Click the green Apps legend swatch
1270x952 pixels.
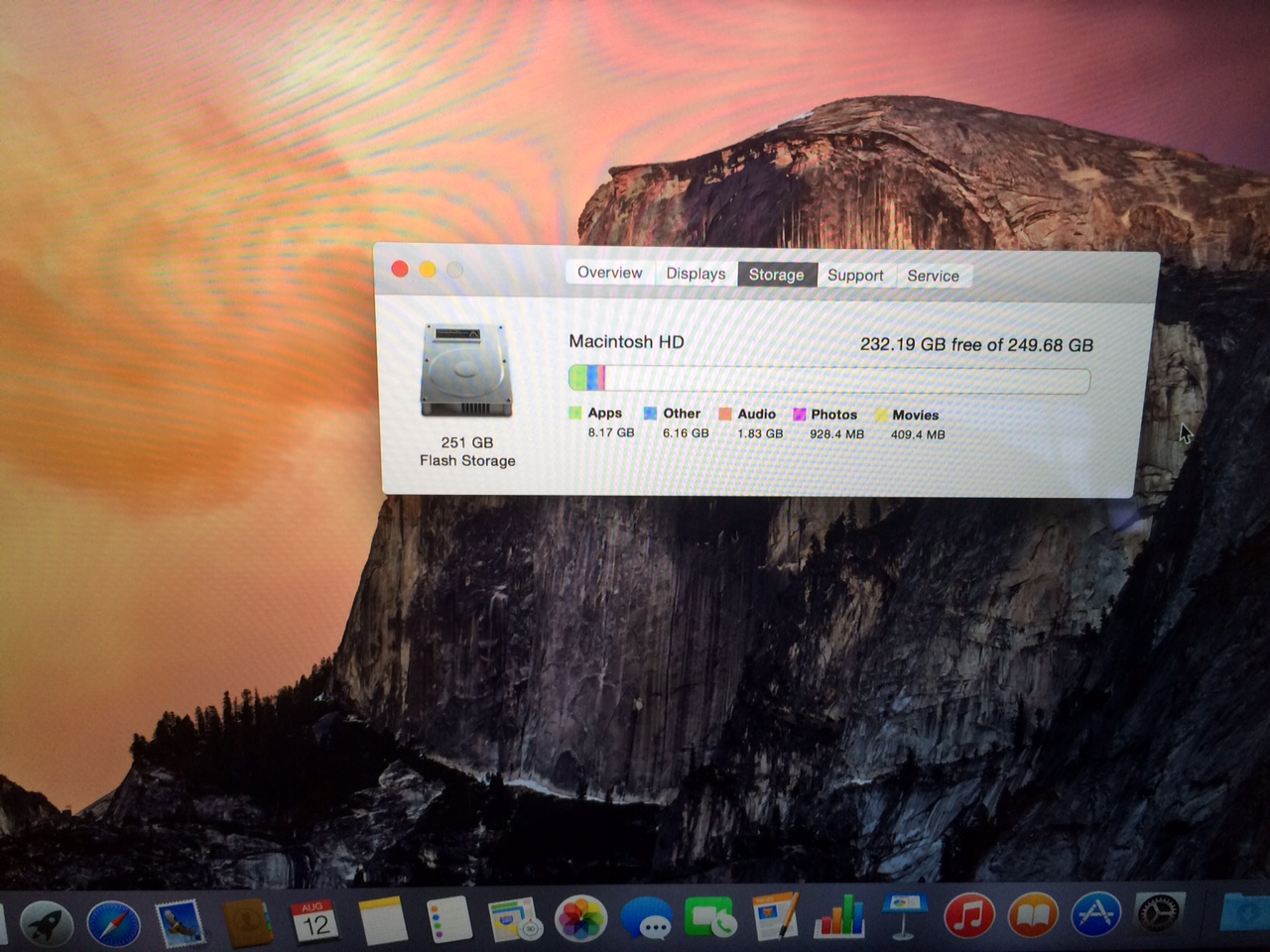coord(575,413)
